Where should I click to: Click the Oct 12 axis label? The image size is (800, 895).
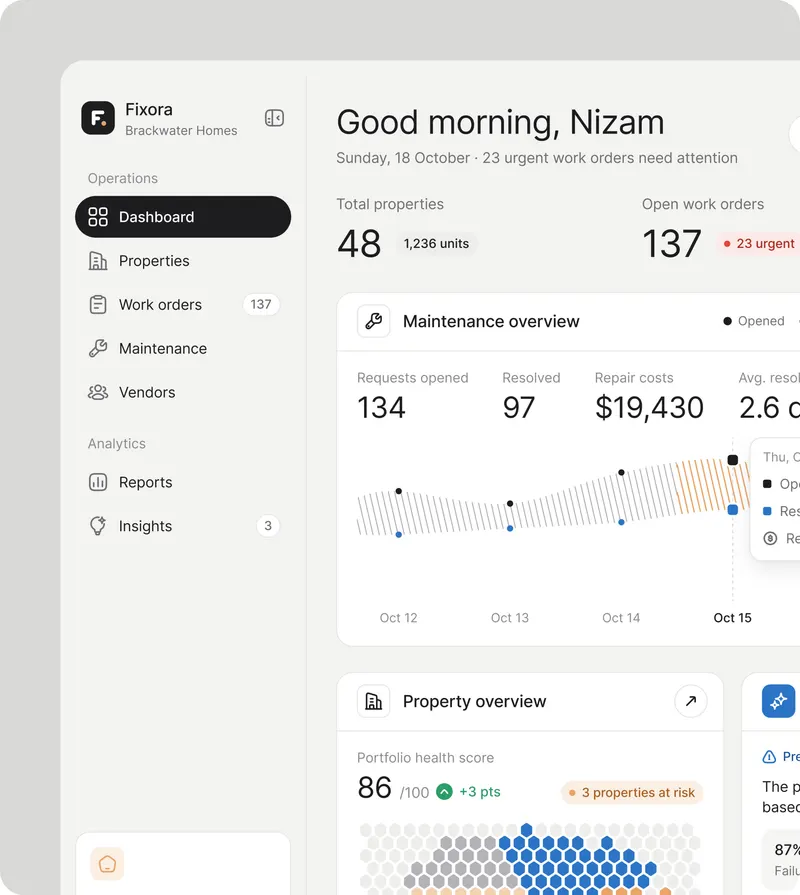point(398,618)
